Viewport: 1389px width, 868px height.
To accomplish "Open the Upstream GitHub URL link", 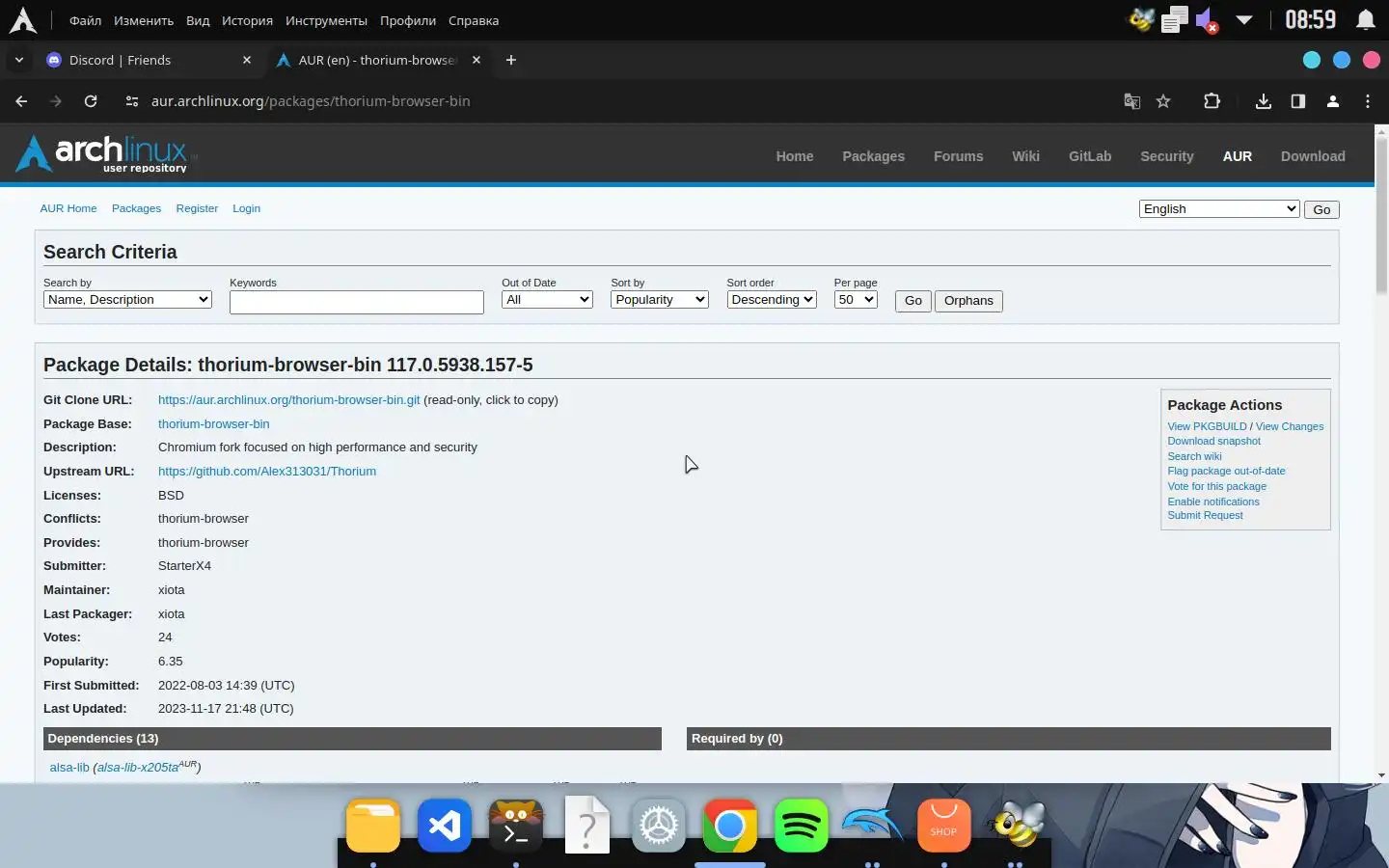I will [x=267, y=472].
